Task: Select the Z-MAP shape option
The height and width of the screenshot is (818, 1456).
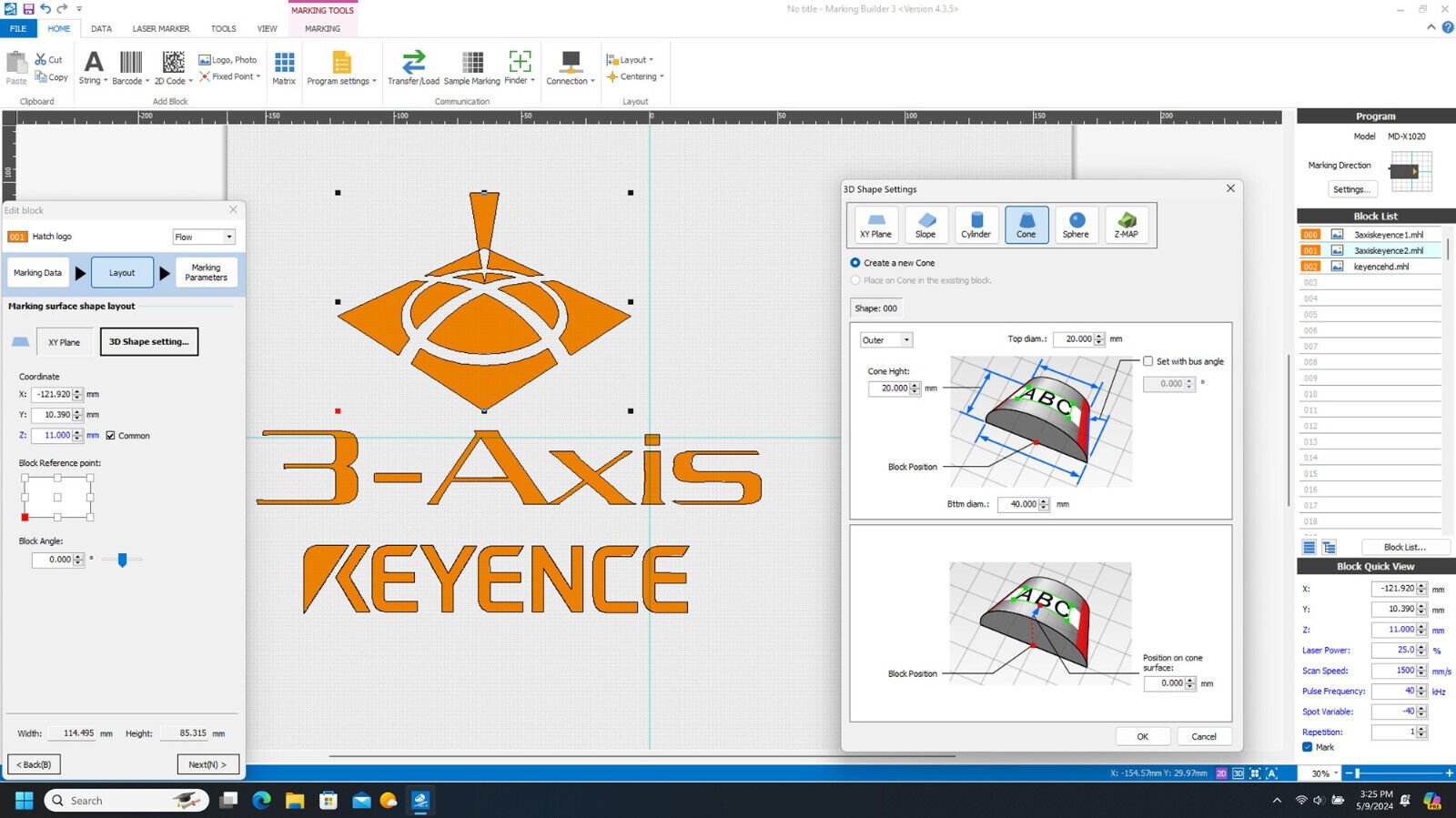Action: 1126,225
